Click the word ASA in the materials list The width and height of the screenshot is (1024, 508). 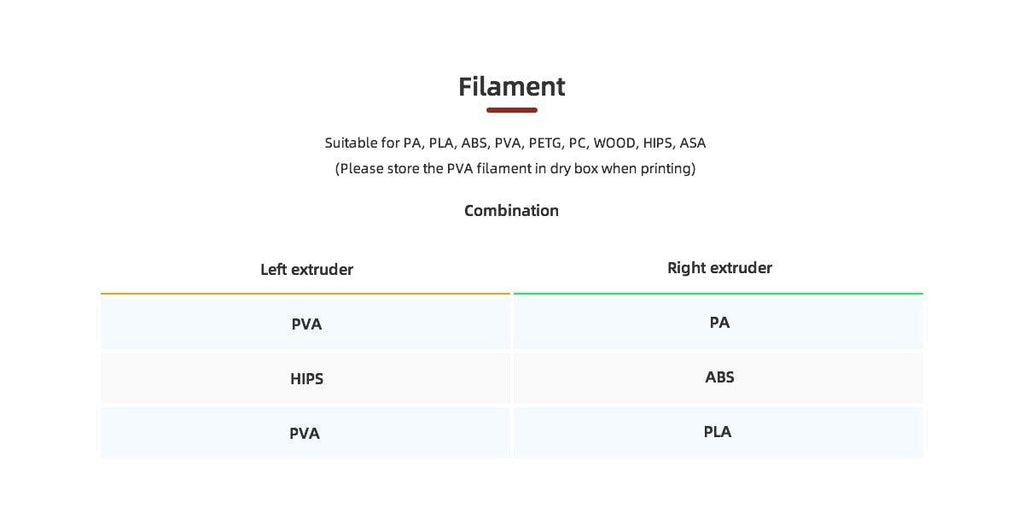click(693, 143)
